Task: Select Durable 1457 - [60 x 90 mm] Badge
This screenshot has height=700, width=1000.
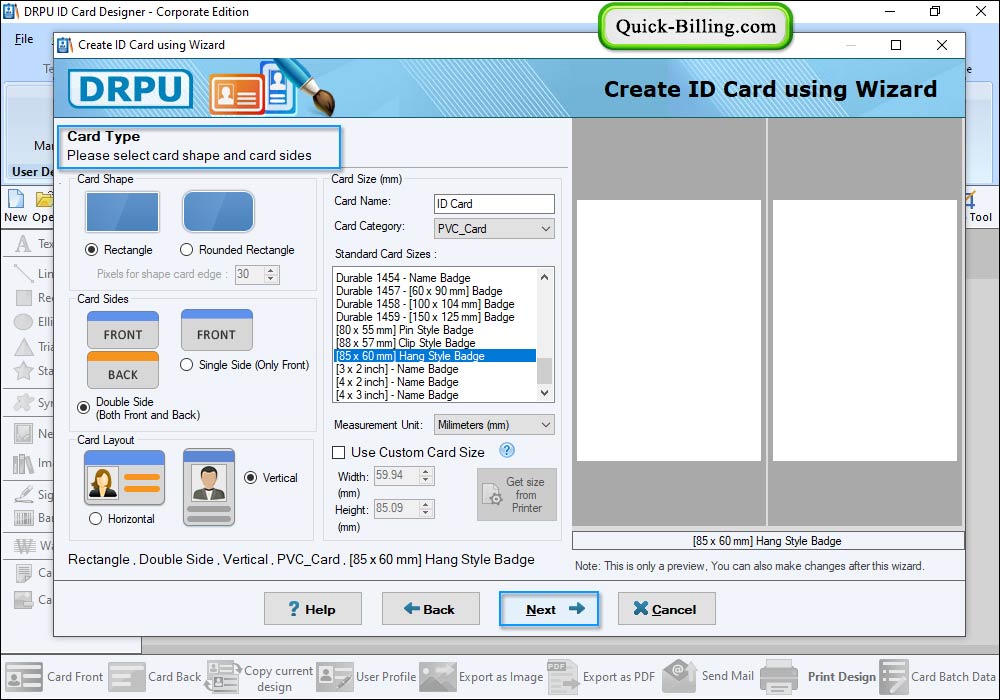Action: pos(435,291)
